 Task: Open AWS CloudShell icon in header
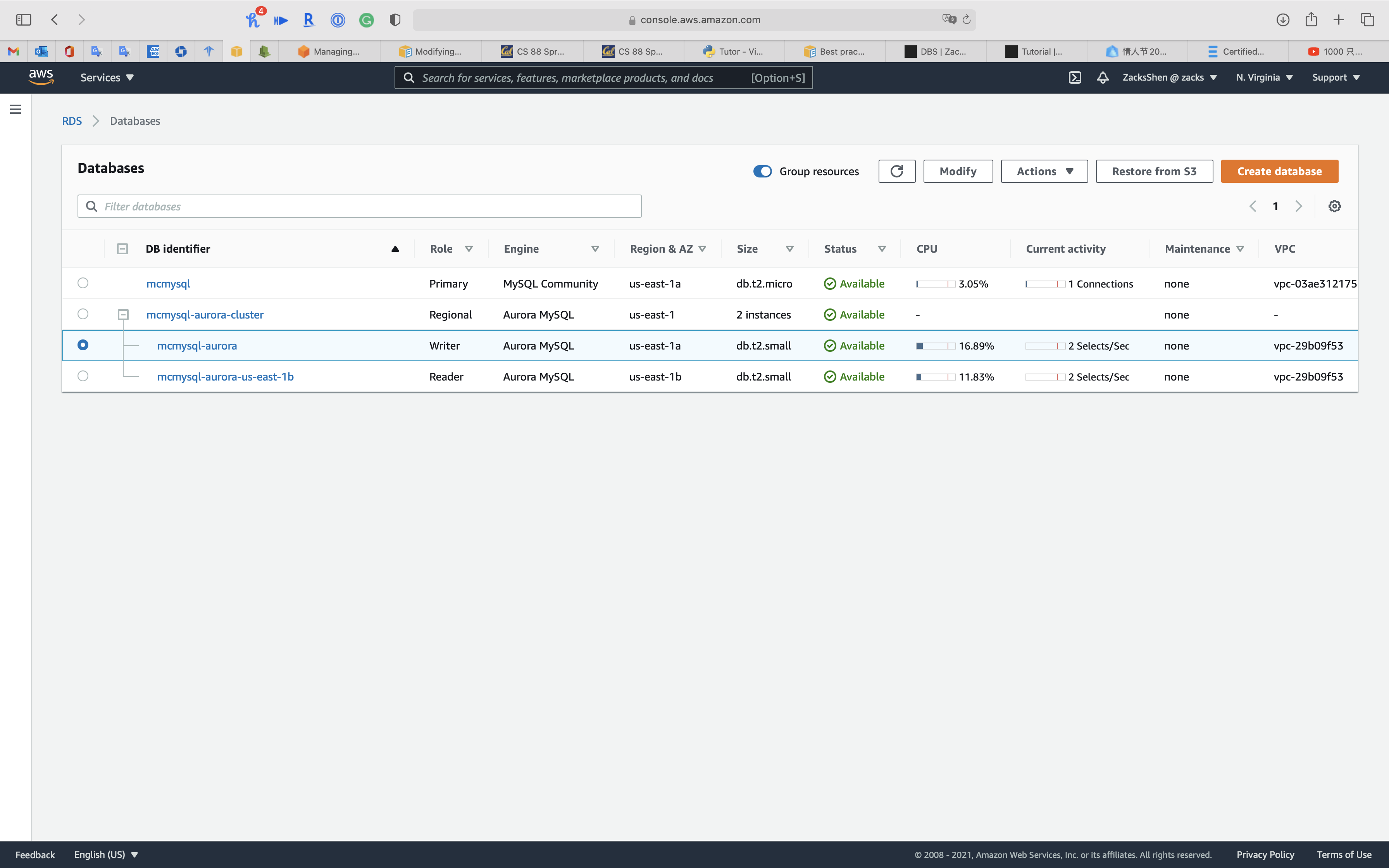(1074, 77)
